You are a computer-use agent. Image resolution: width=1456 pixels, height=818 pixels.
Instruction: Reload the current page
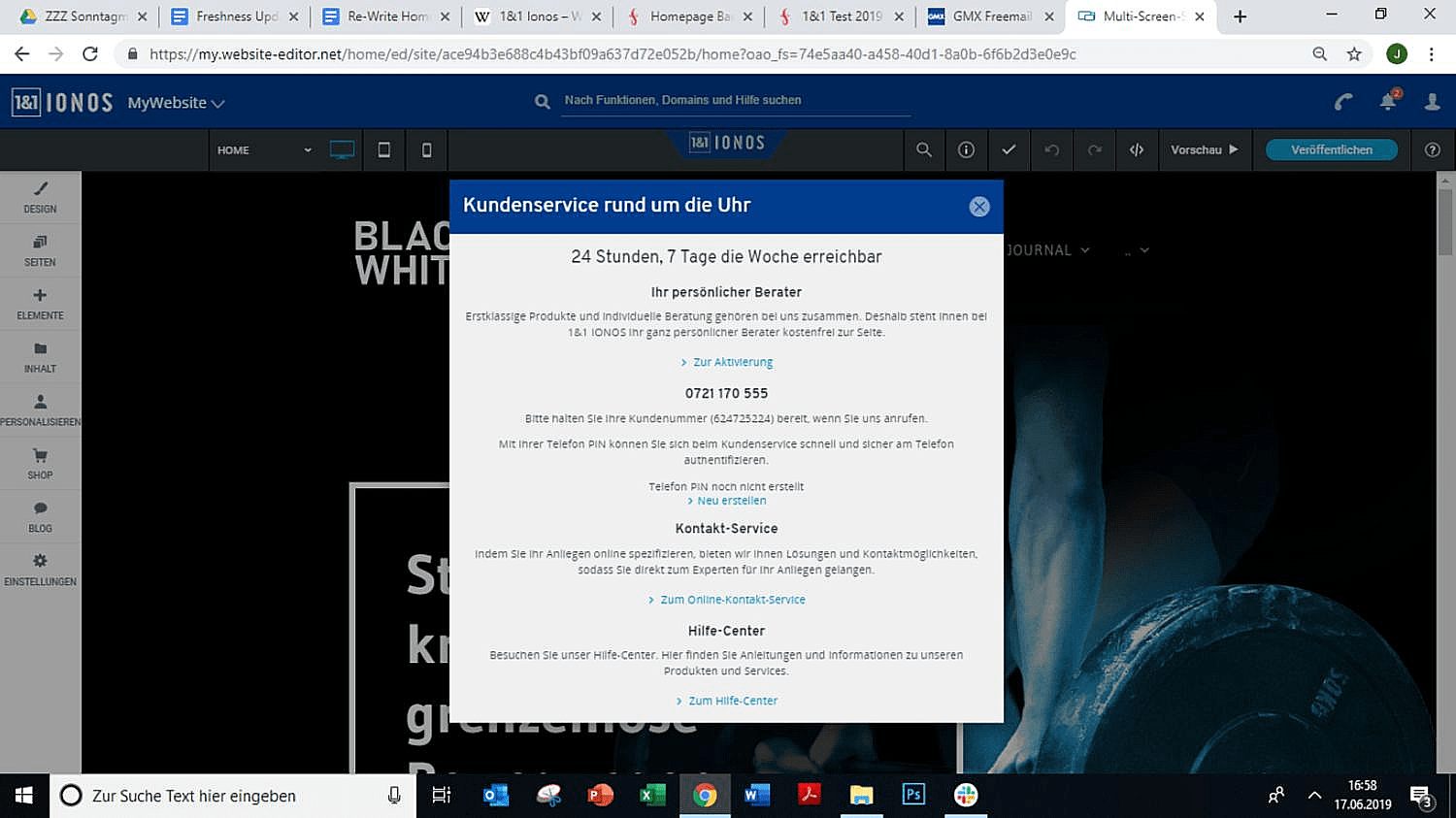90,54
